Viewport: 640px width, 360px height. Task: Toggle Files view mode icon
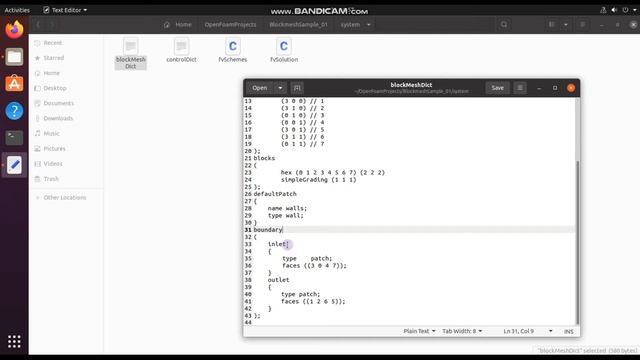click(551, 24)
